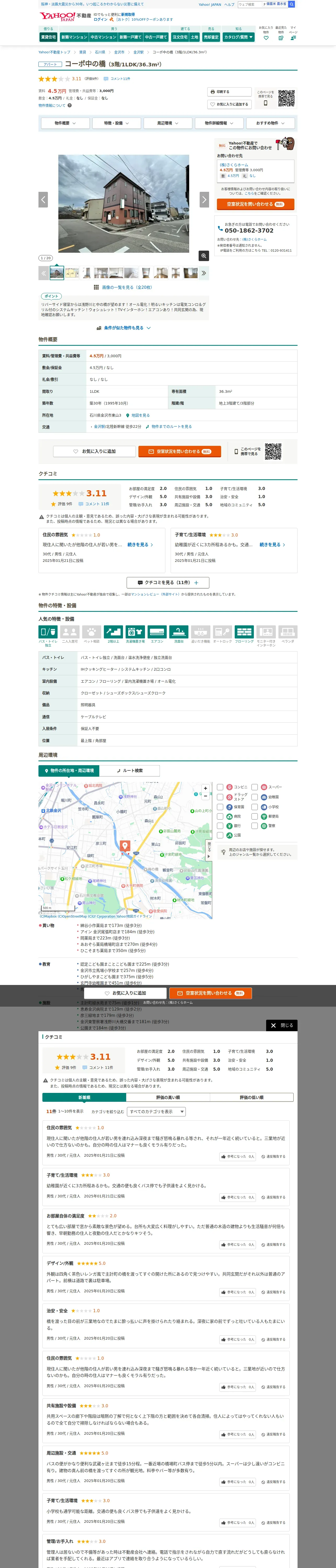The height and width of the screenshot is (1568, 336).
Task: Move the thumbnail strip back with the « arrow
Action: click(x=43, y=273)
